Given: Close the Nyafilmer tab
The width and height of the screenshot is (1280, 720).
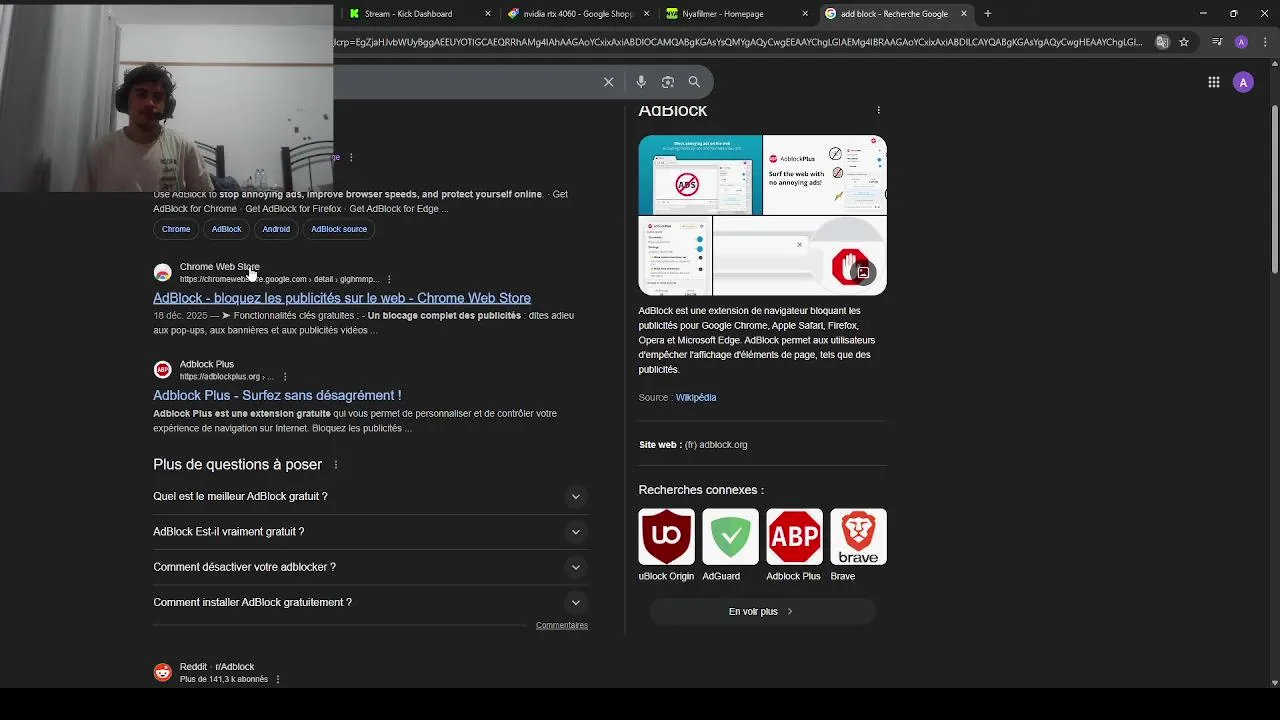Looking at the screenshot, I should (x=805, y=14).
